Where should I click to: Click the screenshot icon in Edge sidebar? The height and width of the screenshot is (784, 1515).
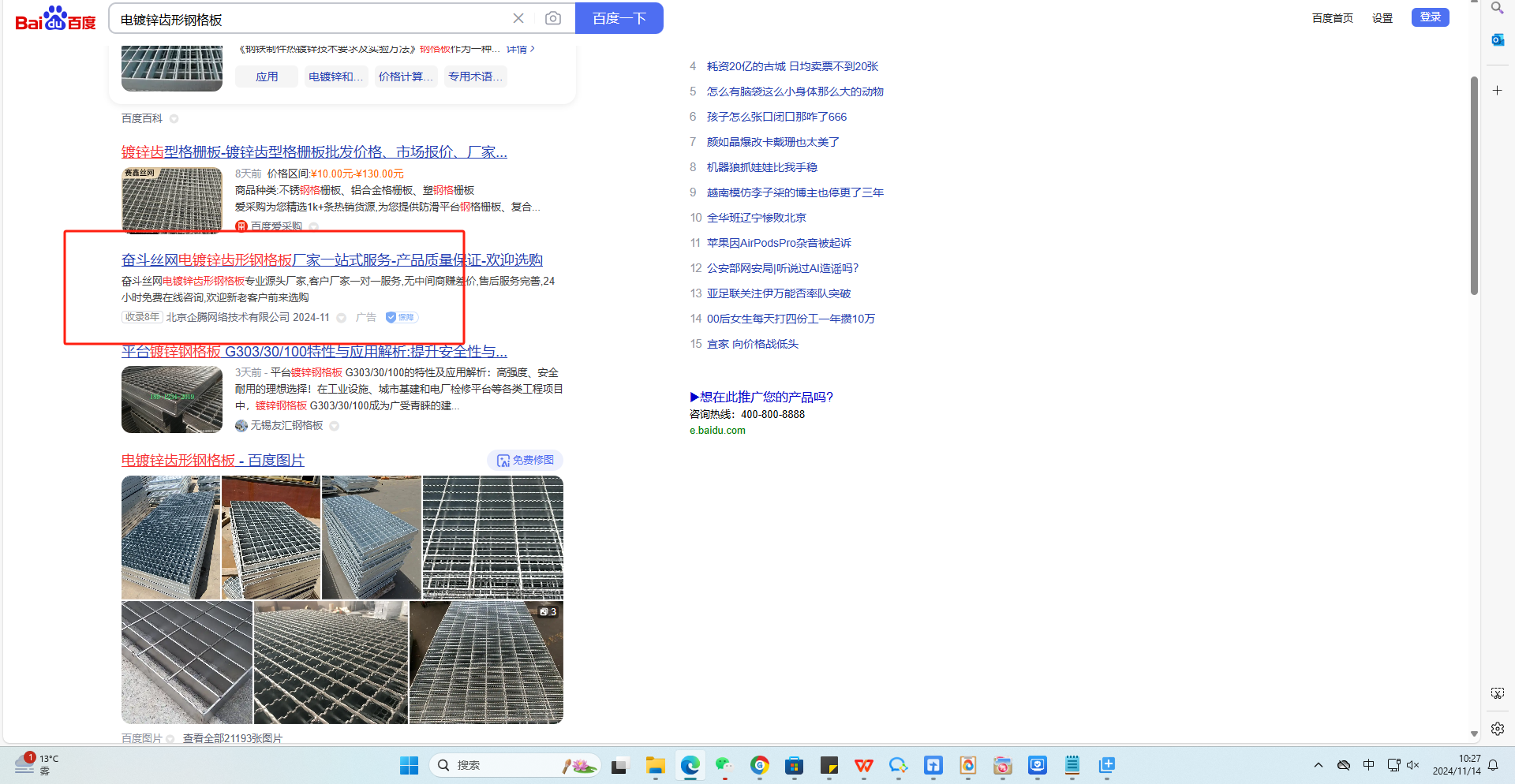[1497, 693]
